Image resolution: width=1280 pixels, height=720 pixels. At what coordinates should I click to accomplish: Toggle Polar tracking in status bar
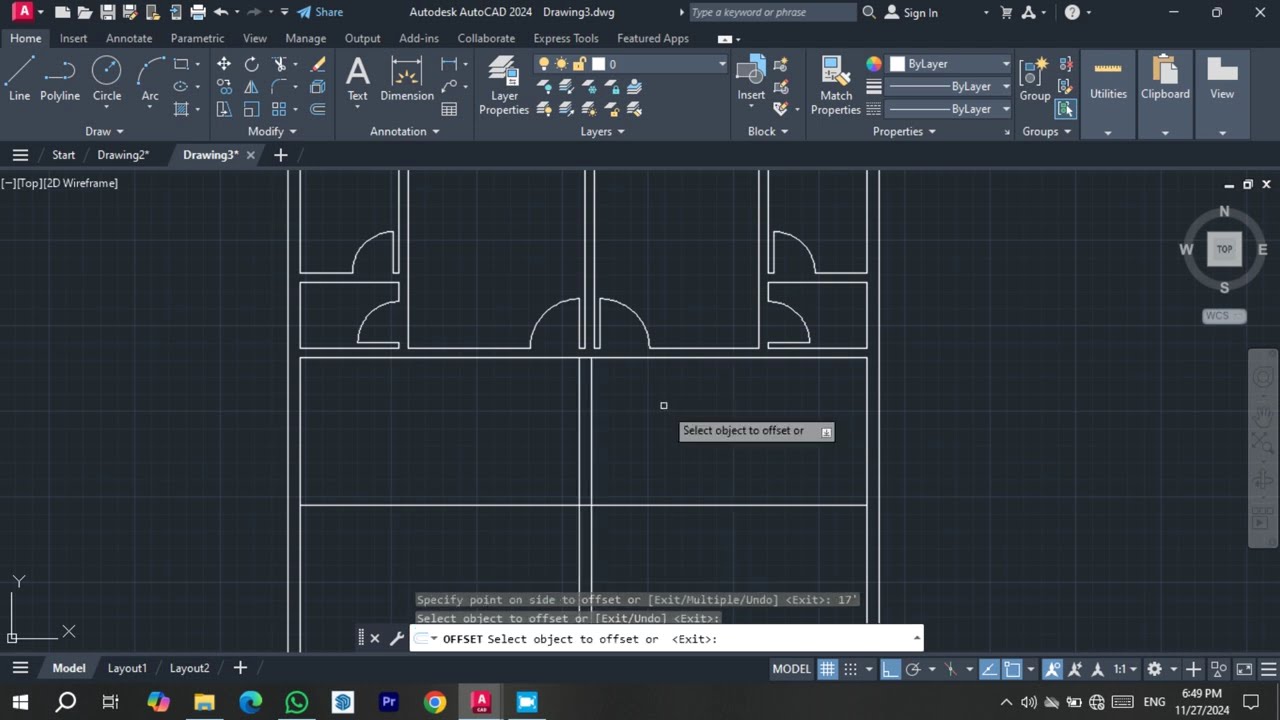913,669
